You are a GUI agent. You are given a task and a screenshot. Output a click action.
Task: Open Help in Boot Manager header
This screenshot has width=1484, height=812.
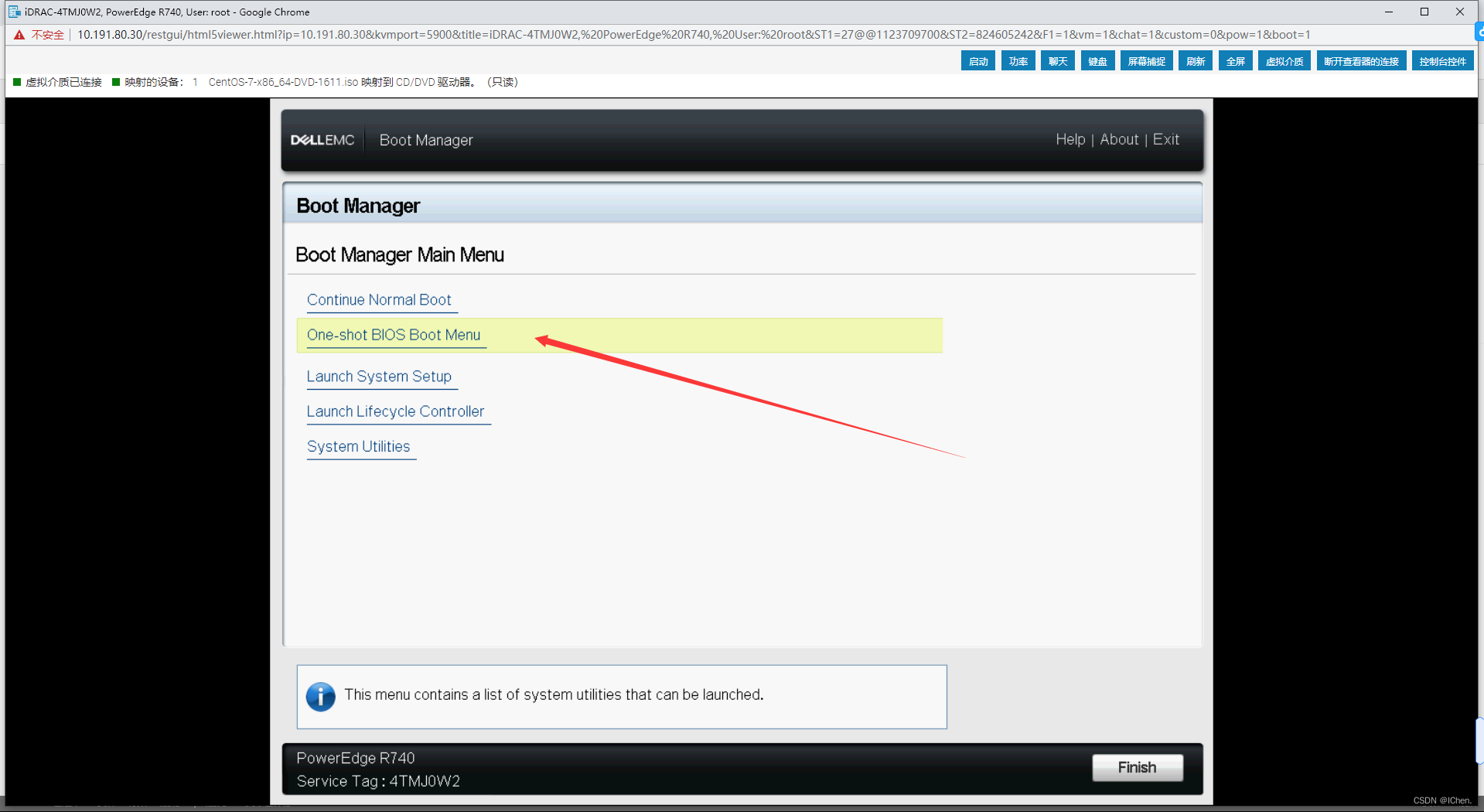(x=1070, y=140)
